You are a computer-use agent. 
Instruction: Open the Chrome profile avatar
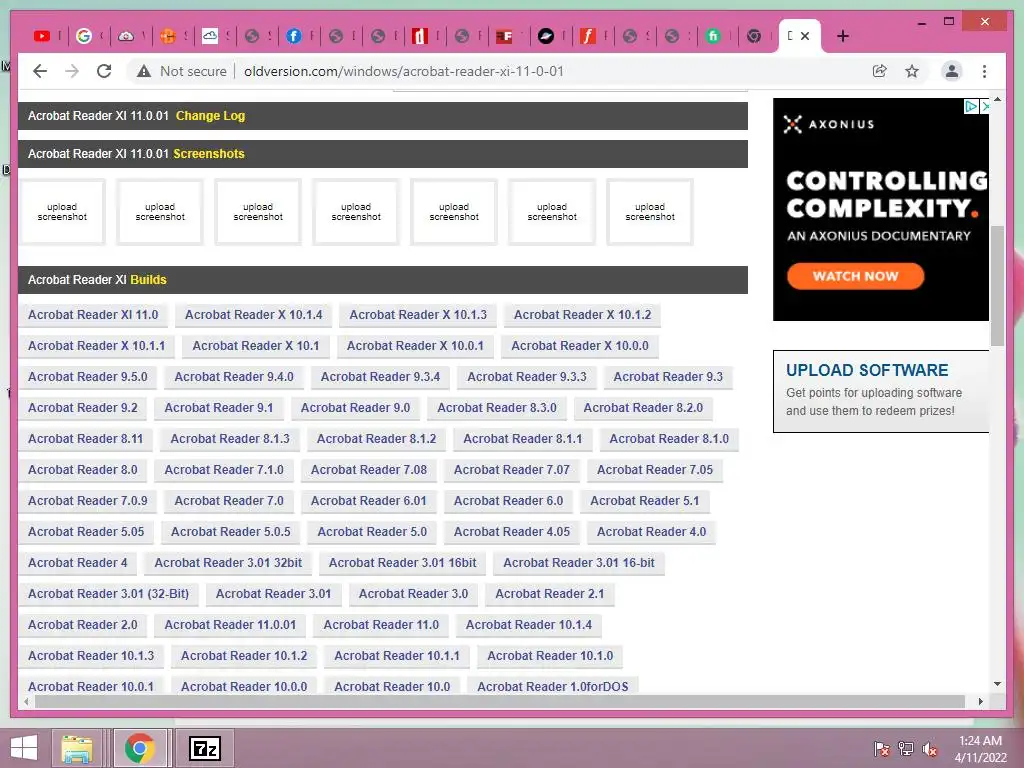(x=952, y=71)
